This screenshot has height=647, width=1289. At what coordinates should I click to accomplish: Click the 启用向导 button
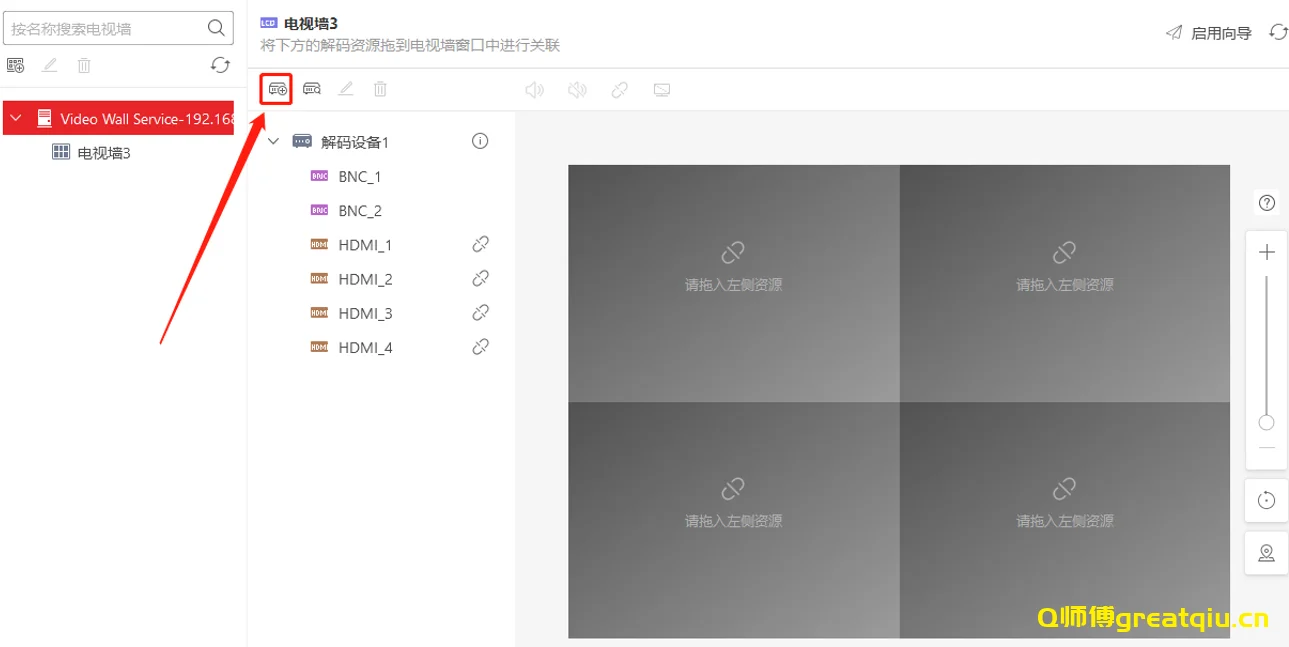[x=1210, y=33]
